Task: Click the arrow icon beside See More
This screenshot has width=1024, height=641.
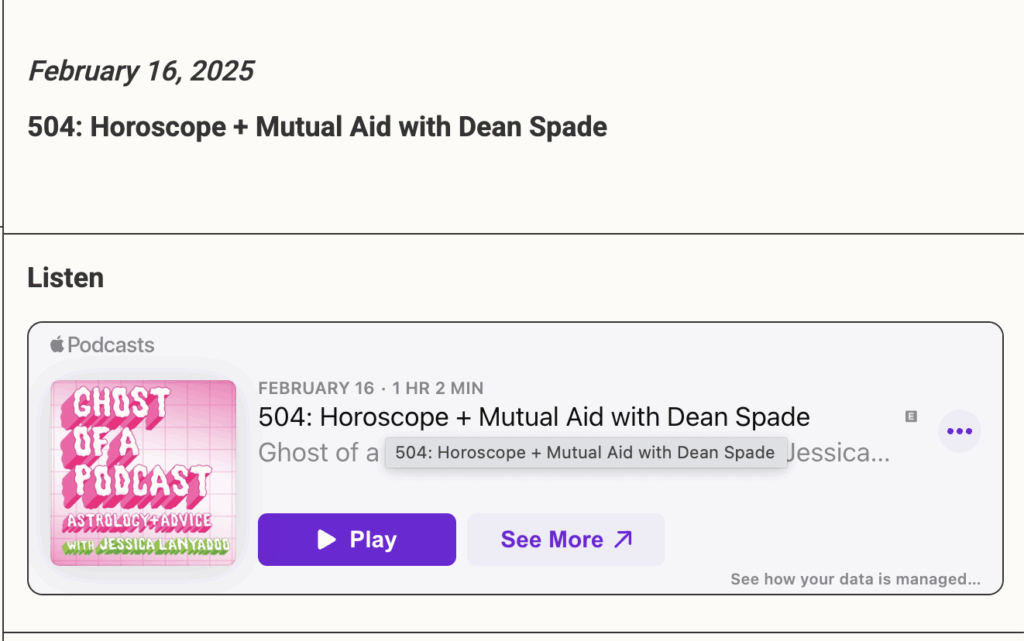Action: (623, 540)
